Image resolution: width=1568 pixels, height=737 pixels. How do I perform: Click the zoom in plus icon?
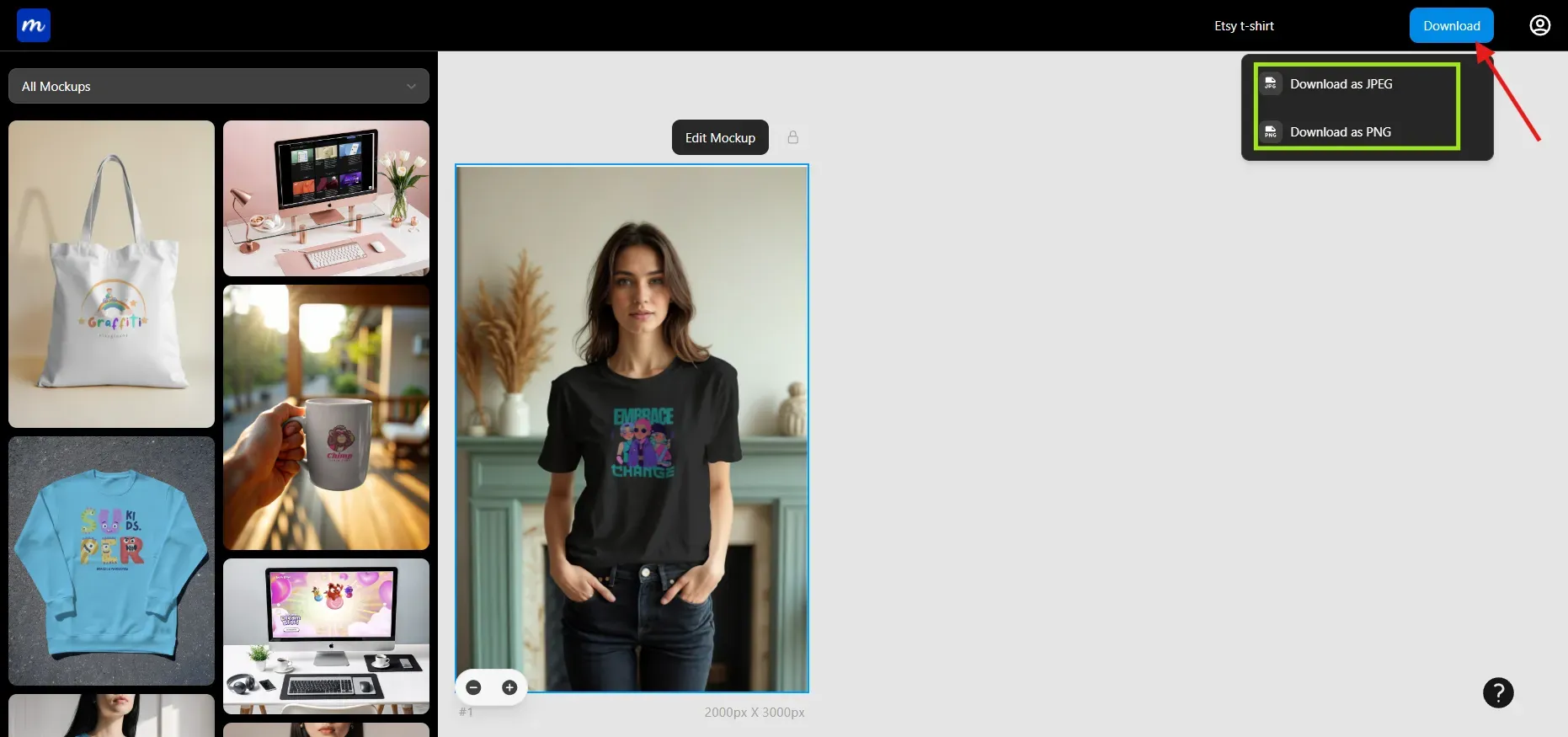click(x=509, y=687)
